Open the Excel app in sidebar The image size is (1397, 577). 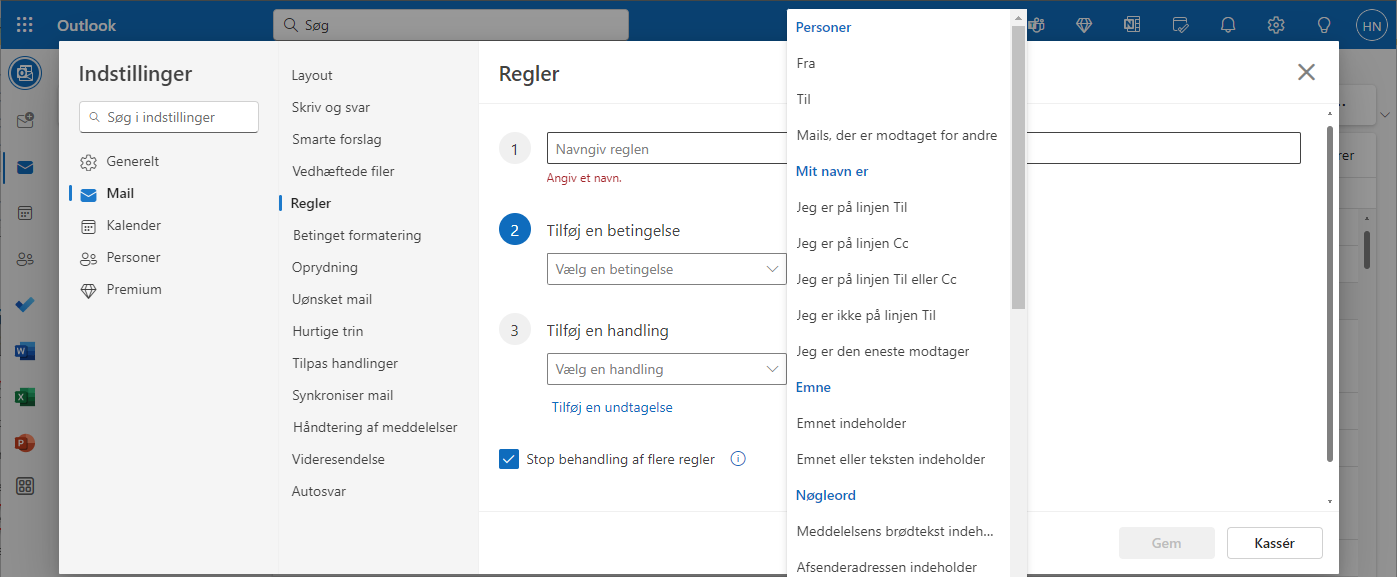25,397
